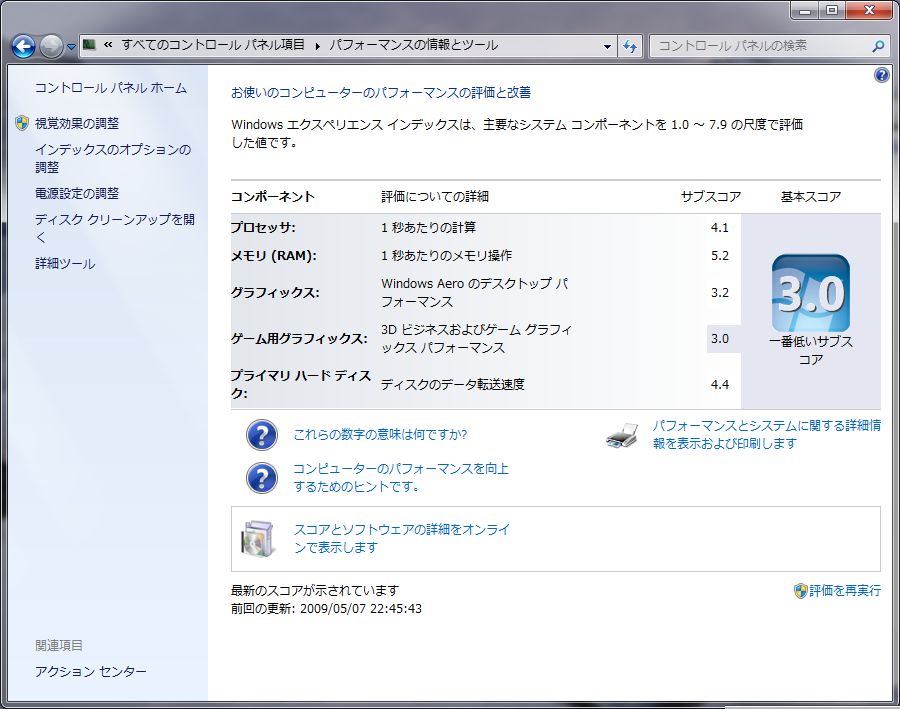900x709 pixels.
Task: Click the 3.0 base score badge
Action: 810,293
